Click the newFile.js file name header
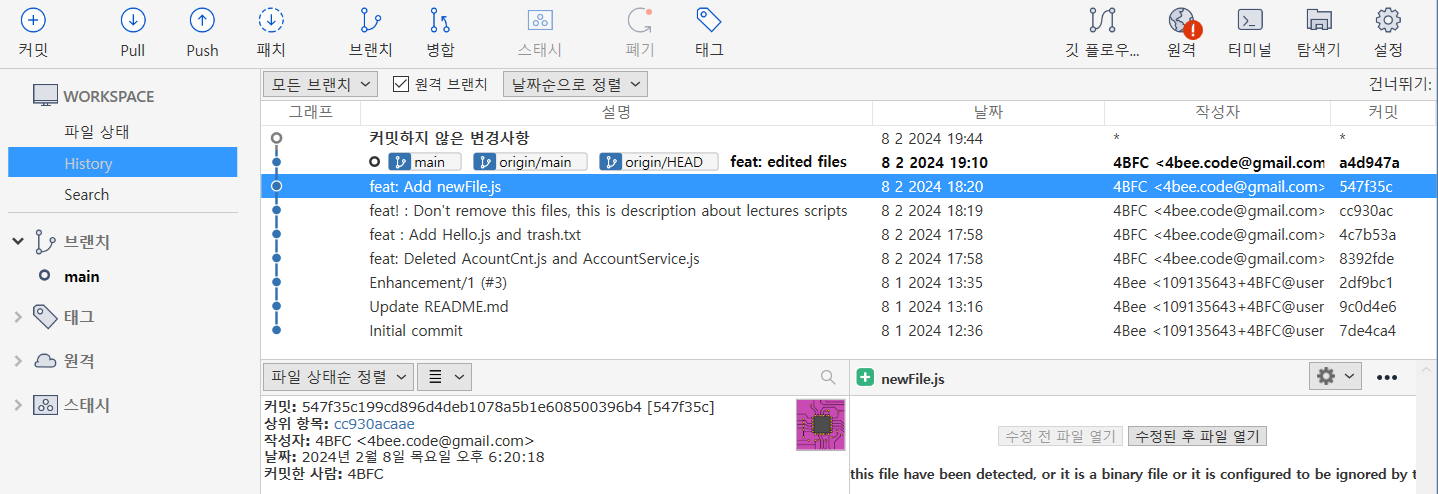Viewport: 1438px width, 494px height. click(913, 378)
